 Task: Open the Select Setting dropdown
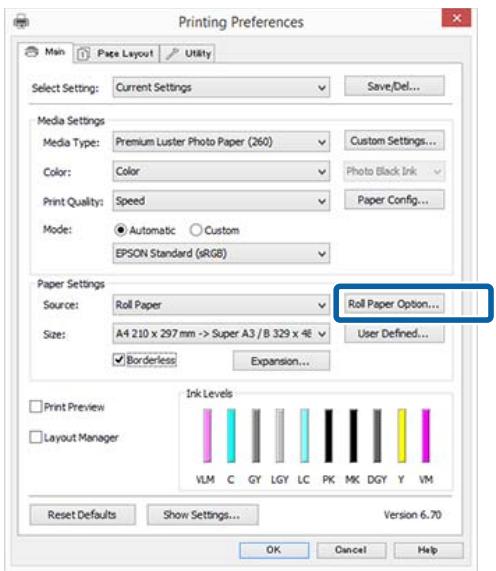(x=221, y=87)
